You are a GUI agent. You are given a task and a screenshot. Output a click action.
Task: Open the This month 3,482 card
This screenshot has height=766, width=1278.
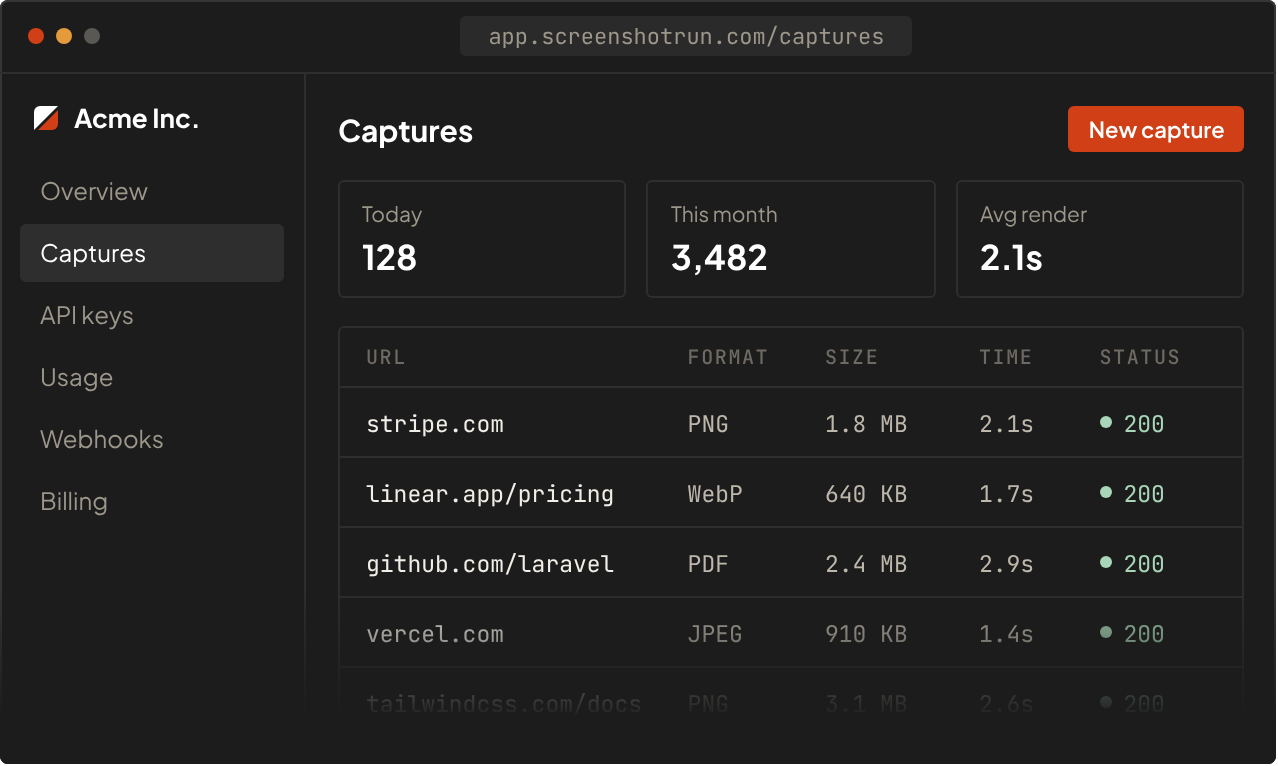pyautogui.click(x=791, y=239)
